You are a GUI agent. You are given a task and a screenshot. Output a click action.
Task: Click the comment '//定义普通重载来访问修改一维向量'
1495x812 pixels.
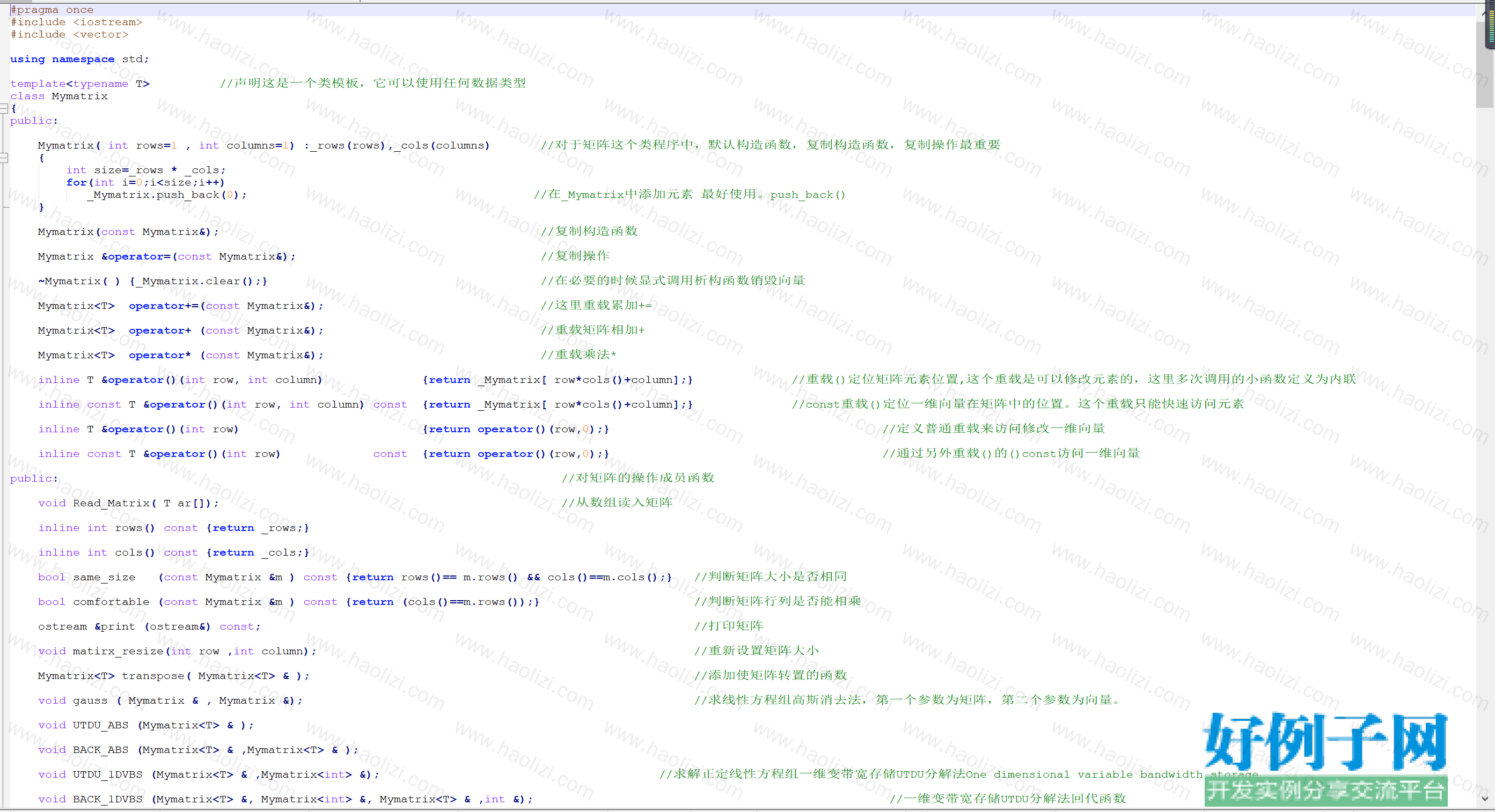pos(994,429)
